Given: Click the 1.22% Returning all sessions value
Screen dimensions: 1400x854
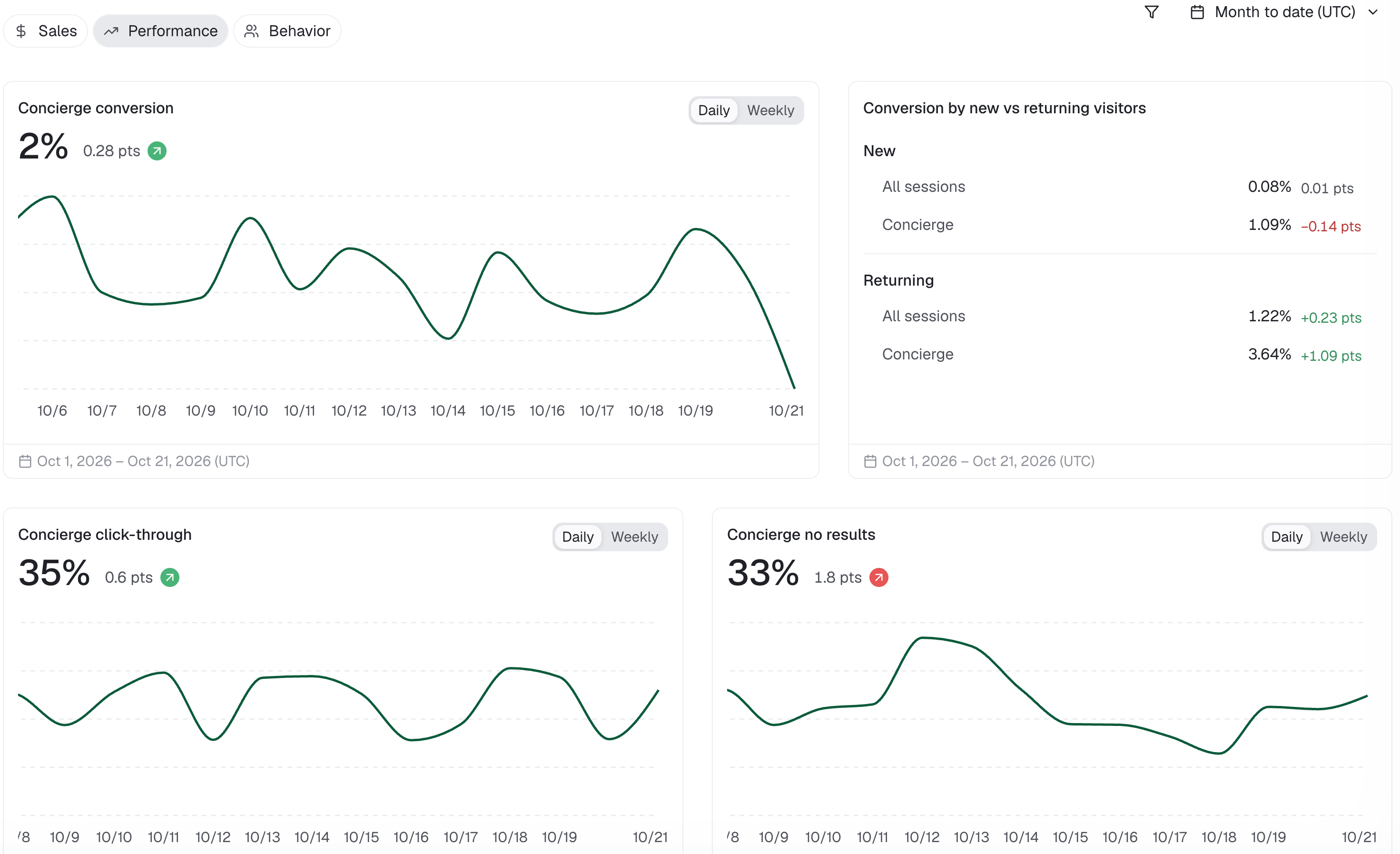Looking at the screenshot, I should [1269, 317].
